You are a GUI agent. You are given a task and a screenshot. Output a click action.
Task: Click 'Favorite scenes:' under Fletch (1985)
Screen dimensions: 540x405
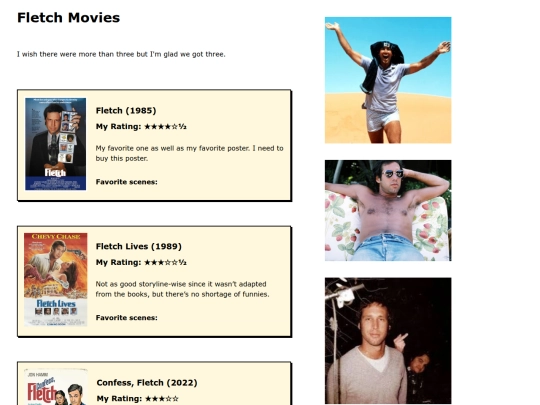(x=126, y=182)
